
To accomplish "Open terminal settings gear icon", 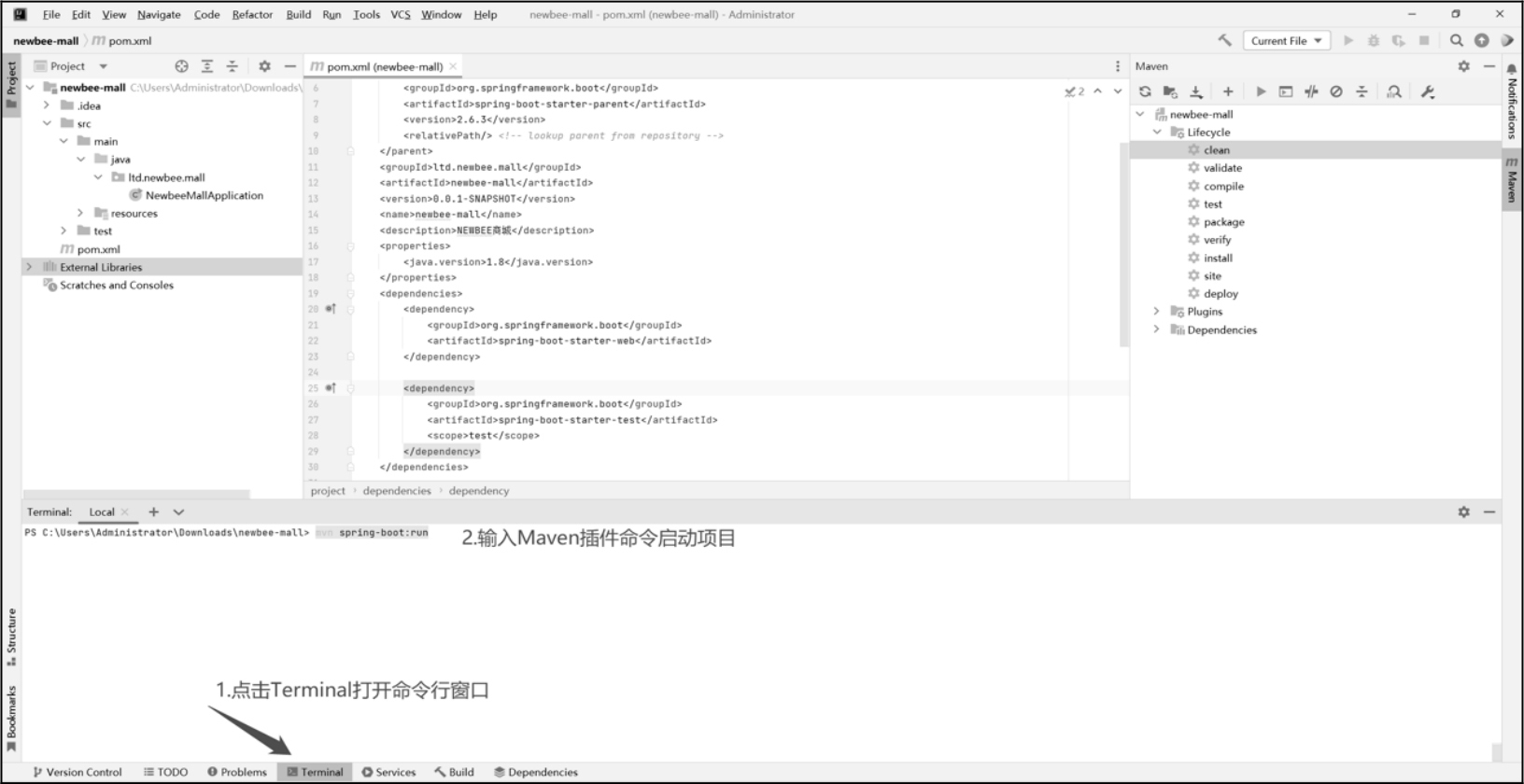I will [1464, 511].
